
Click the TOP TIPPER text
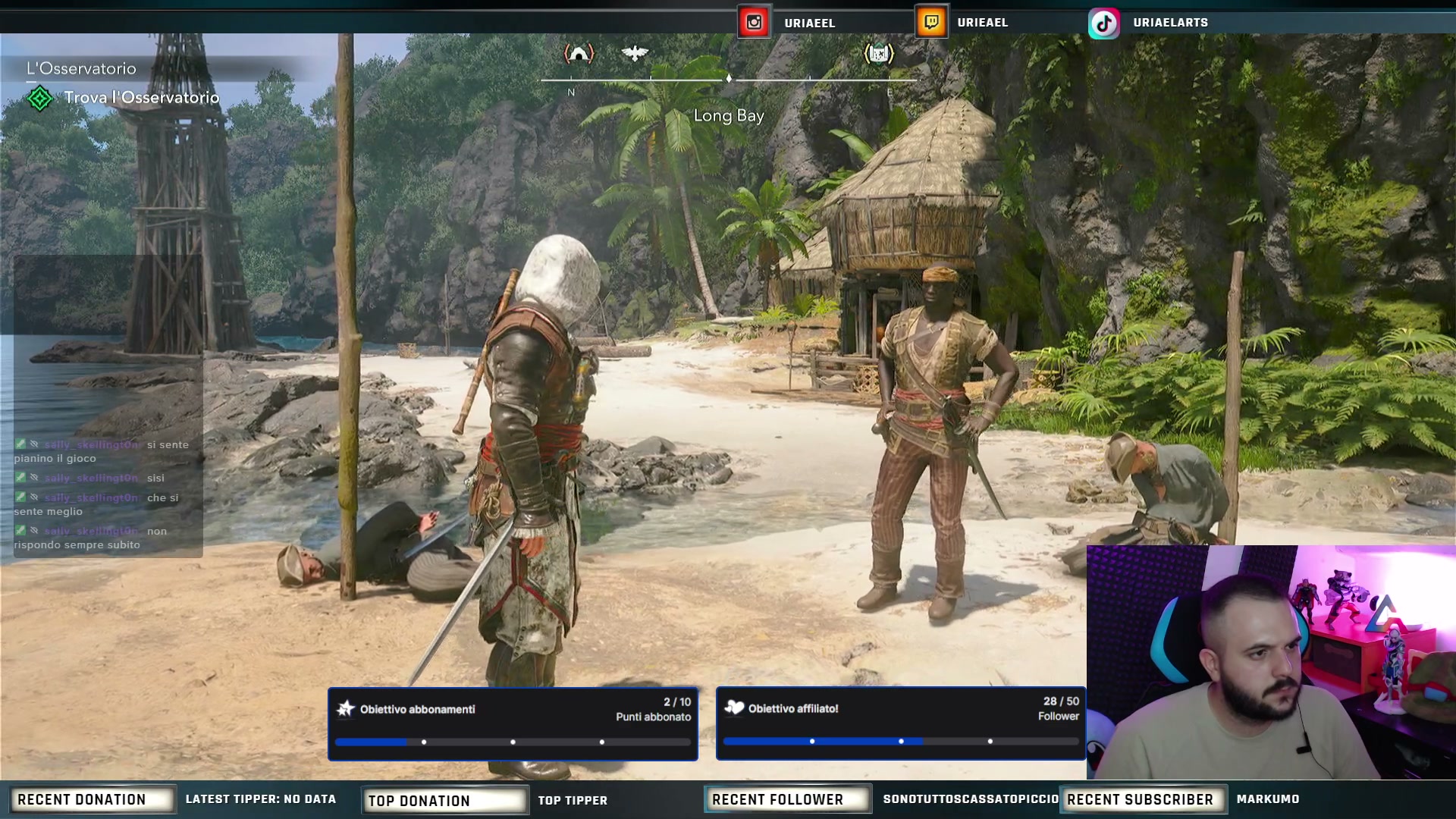pos(573,800)
